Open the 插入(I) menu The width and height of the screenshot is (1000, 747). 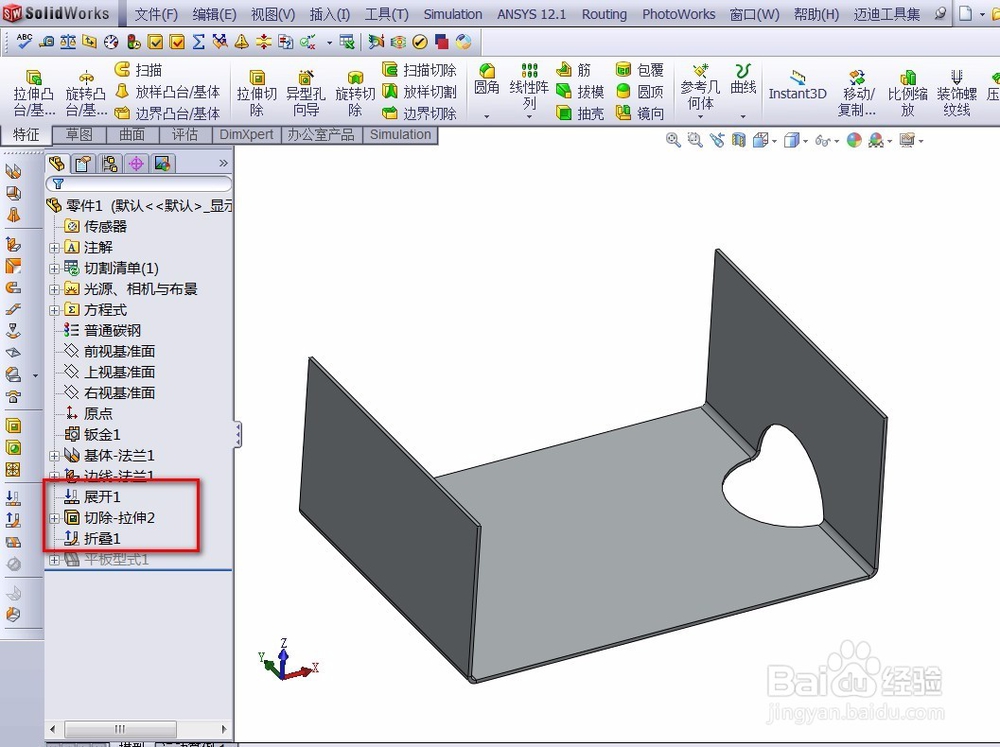click(x=330, y=14)
